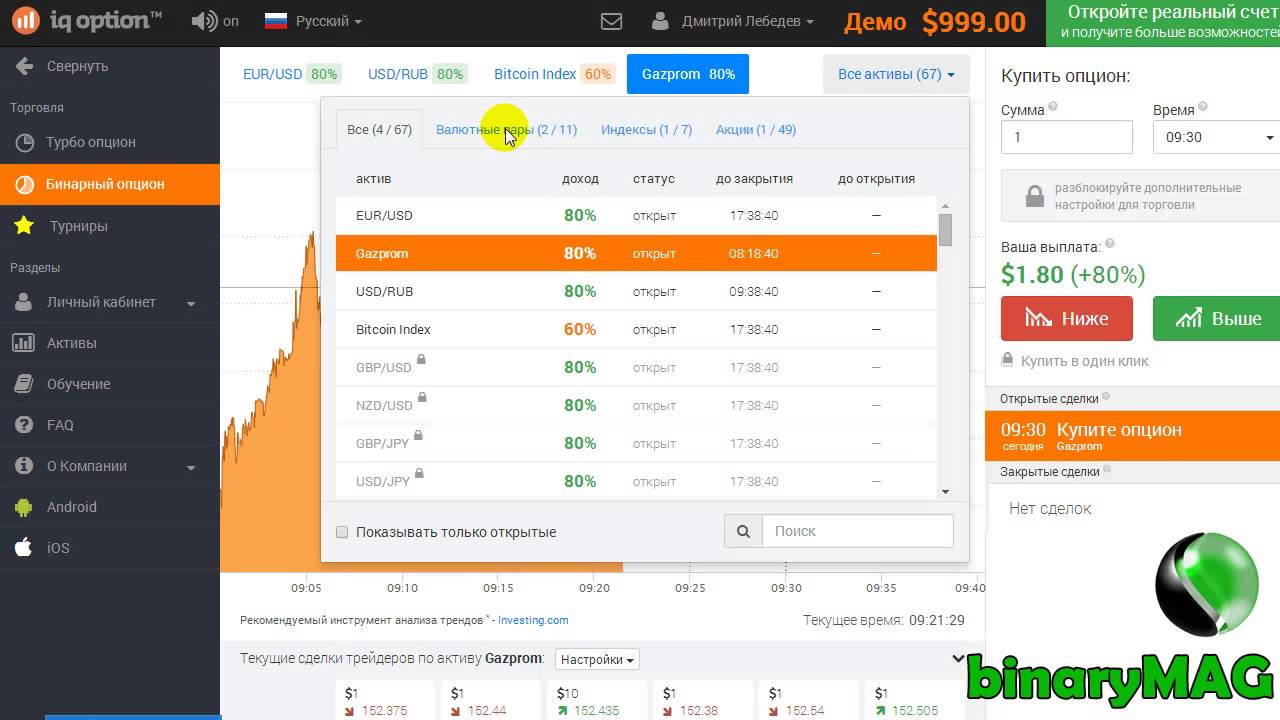Viewport: 1280px width, 720px height.
Task: Click the help icon next to Сумма
Action: (x=1053, y=107)
